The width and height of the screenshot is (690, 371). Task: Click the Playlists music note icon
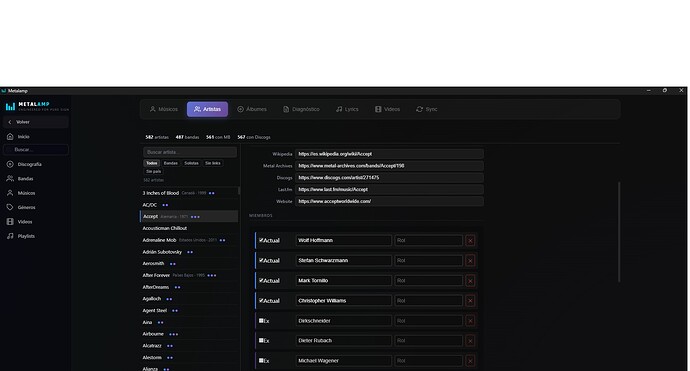pos(10,236)
